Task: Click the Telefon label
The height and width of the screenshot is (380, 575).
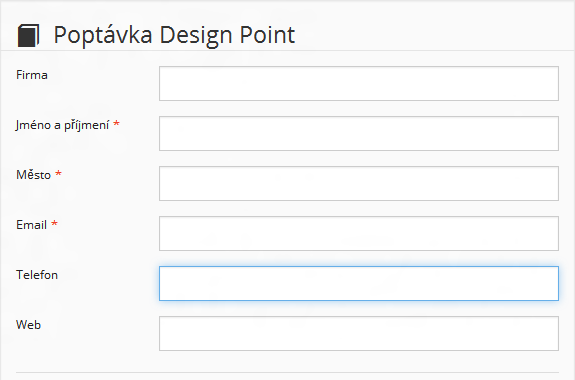Action: [x=37, y=275]
